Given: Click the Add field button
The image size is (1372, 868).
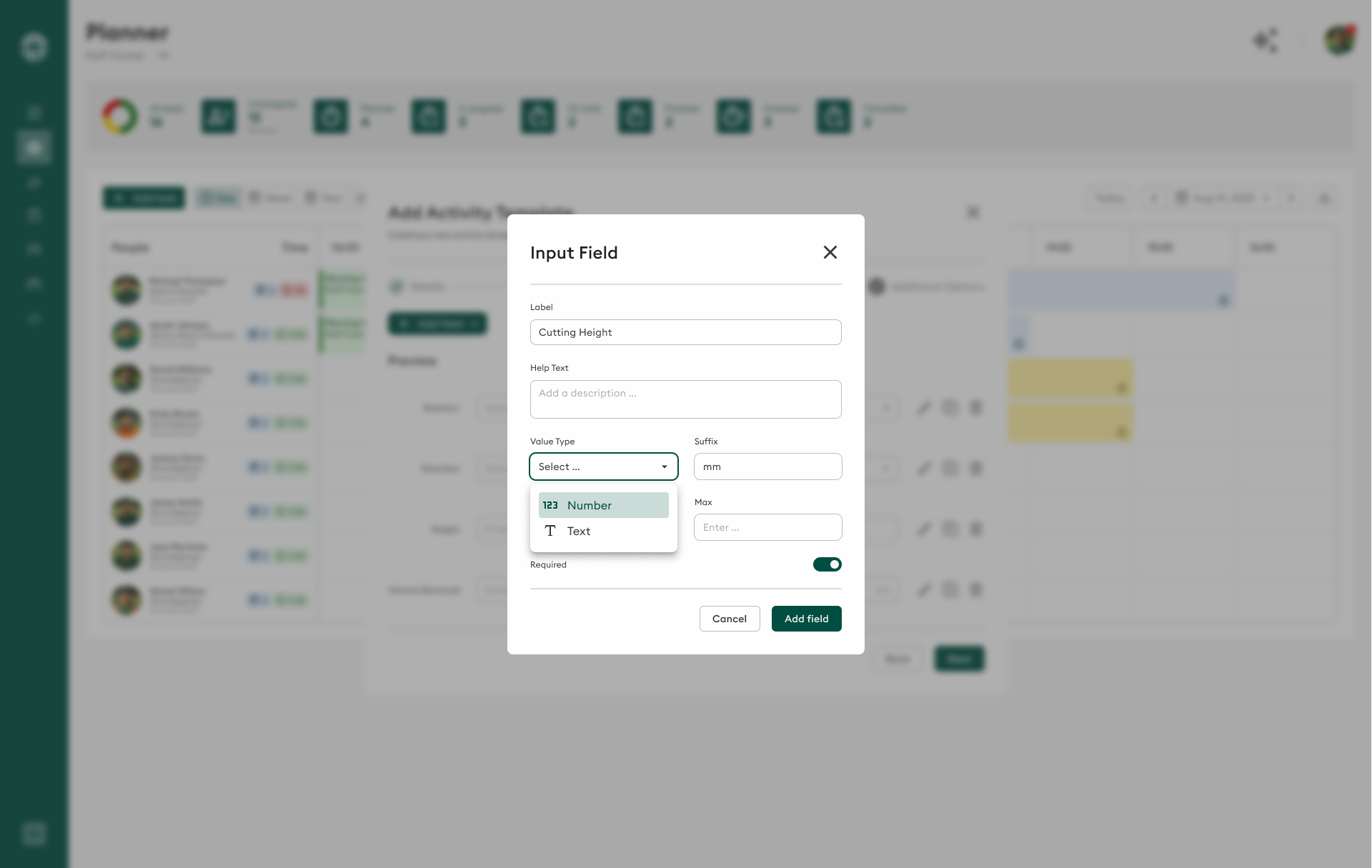Looking at the screenshot, I should [x=806, y=619].
